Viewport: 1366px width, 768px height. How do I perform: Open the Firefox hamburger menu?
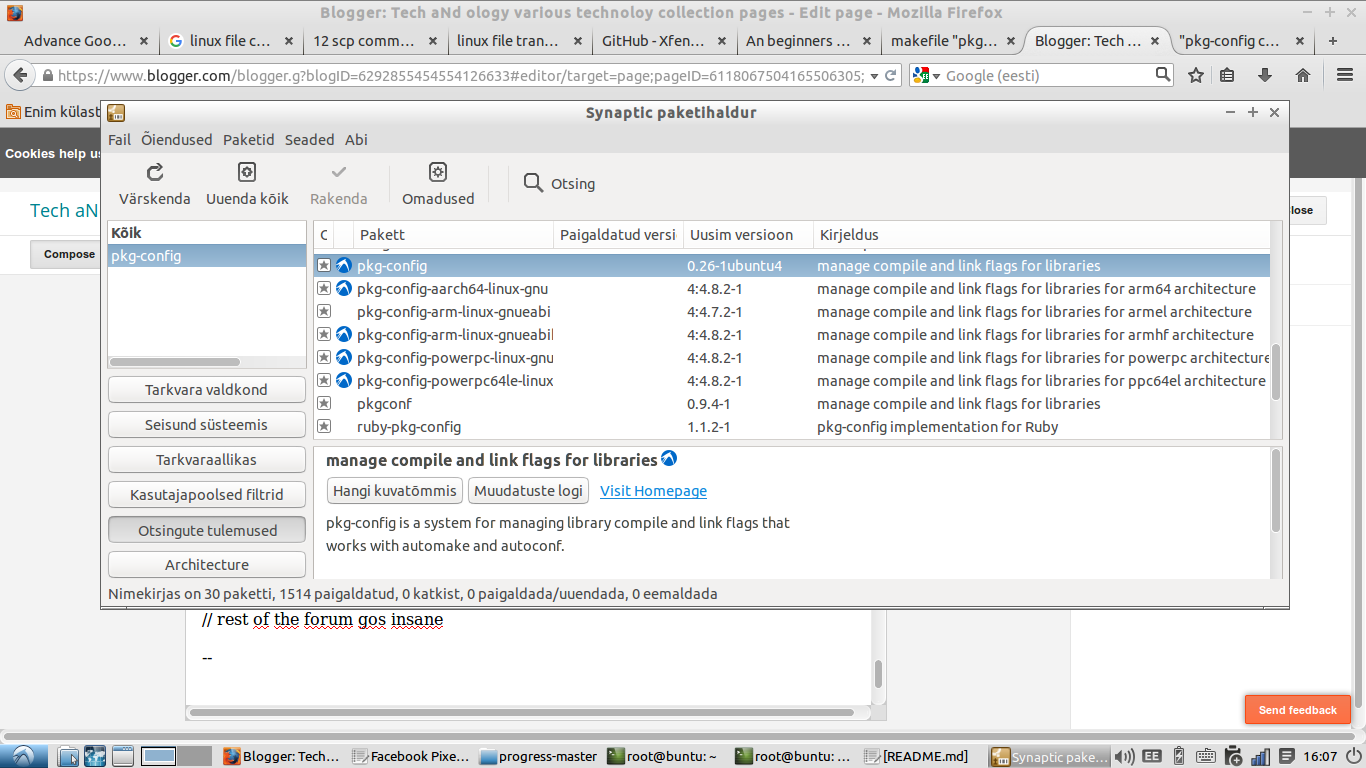pyautogui.click(x=1345, y=75)
